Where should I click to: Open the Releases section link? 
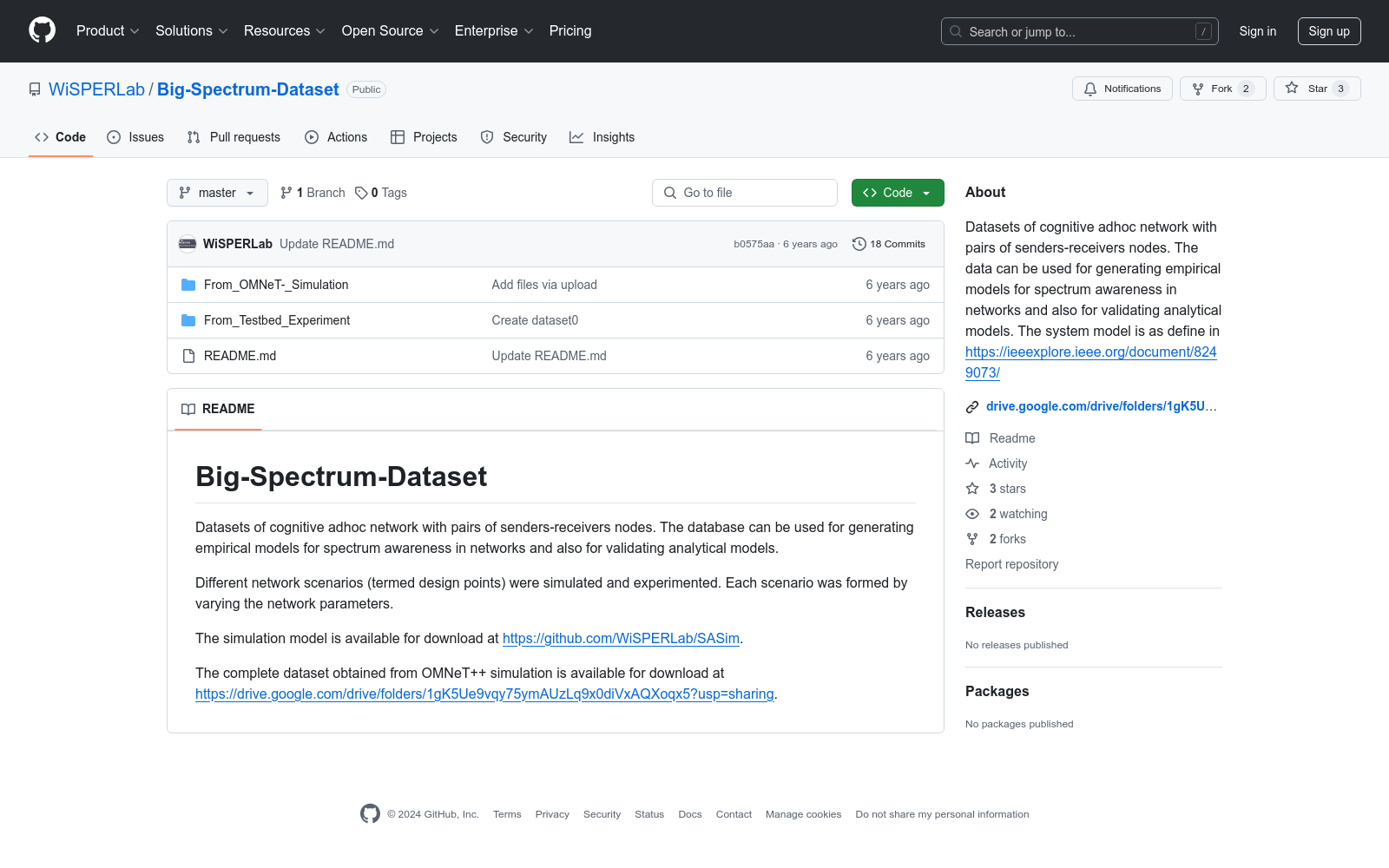click(995, 612)
